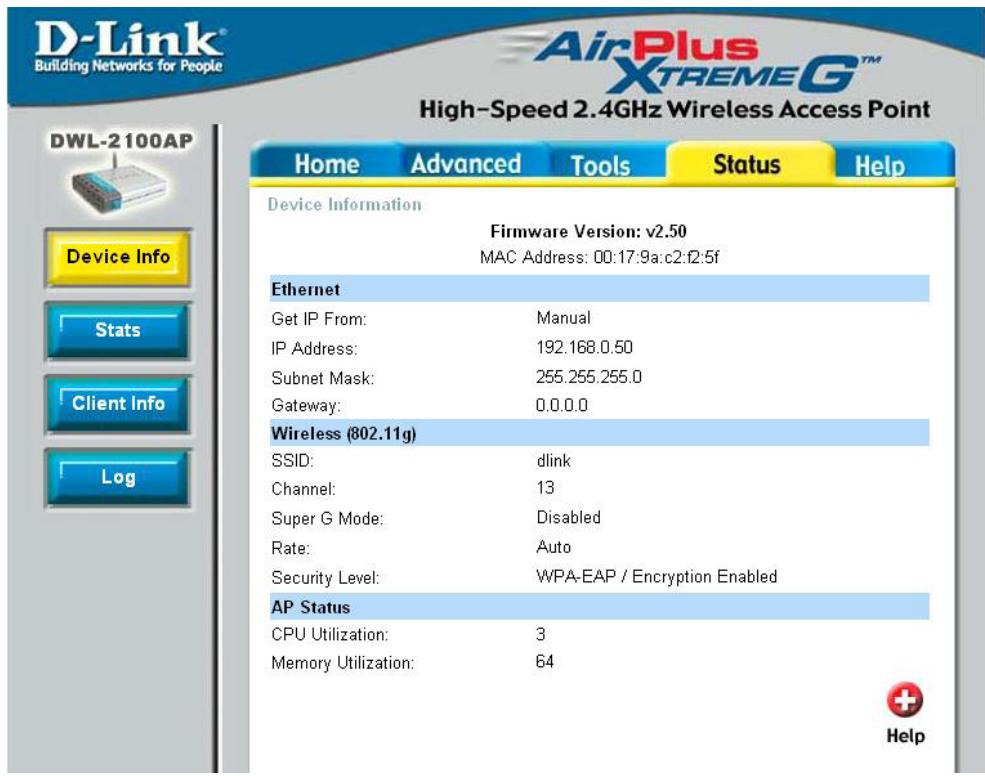This screenshot has width=985, height=776.
Task: Click the Gateway value 0.0.0.0
Action: (562, 405)
